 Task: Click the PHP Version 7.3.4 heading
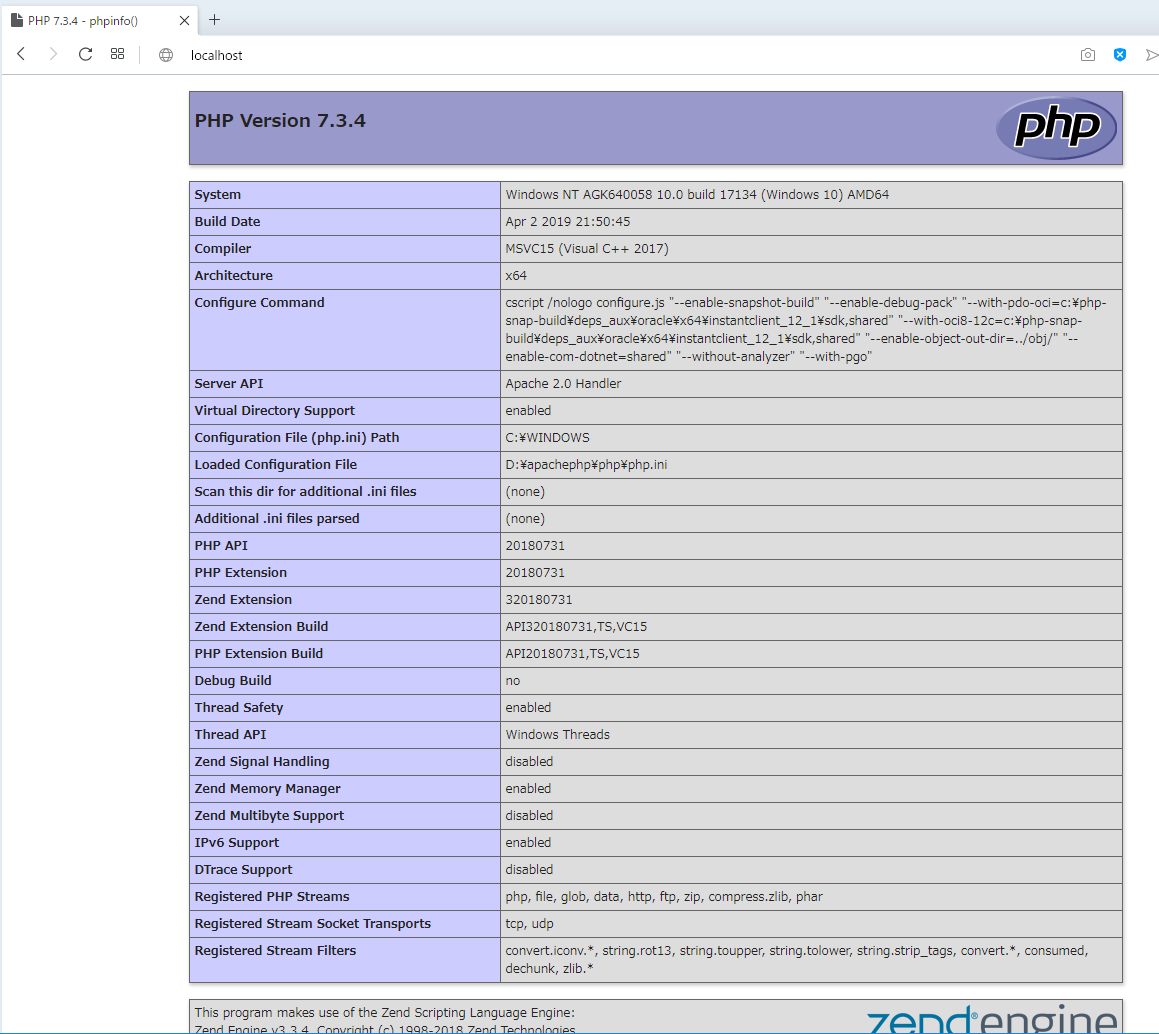tap(280, 120)
